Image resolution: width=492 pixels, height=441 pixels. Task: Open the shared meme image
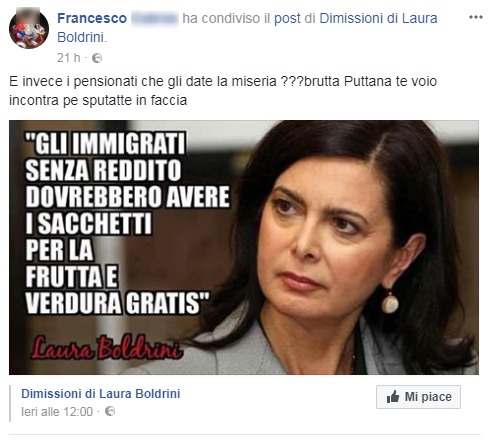click(x=244, y=247)
